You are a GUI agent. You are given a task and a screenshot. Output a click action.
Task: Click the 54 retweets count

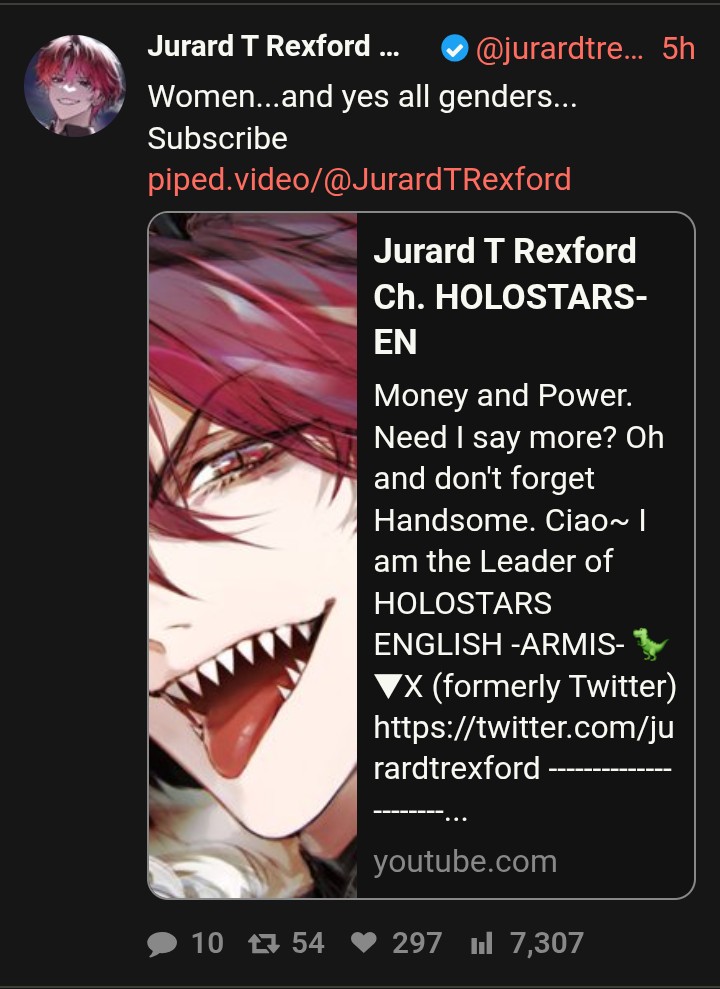(308, 944)
